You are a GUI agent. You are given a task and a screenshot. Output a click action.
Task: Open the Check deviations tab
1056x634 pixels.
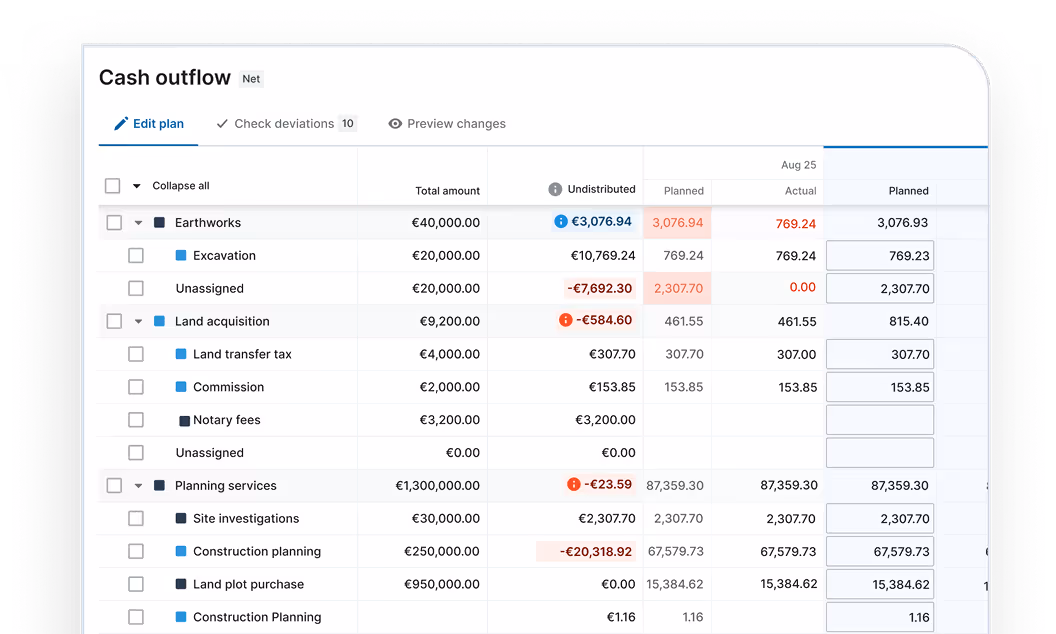click(286, 124)
